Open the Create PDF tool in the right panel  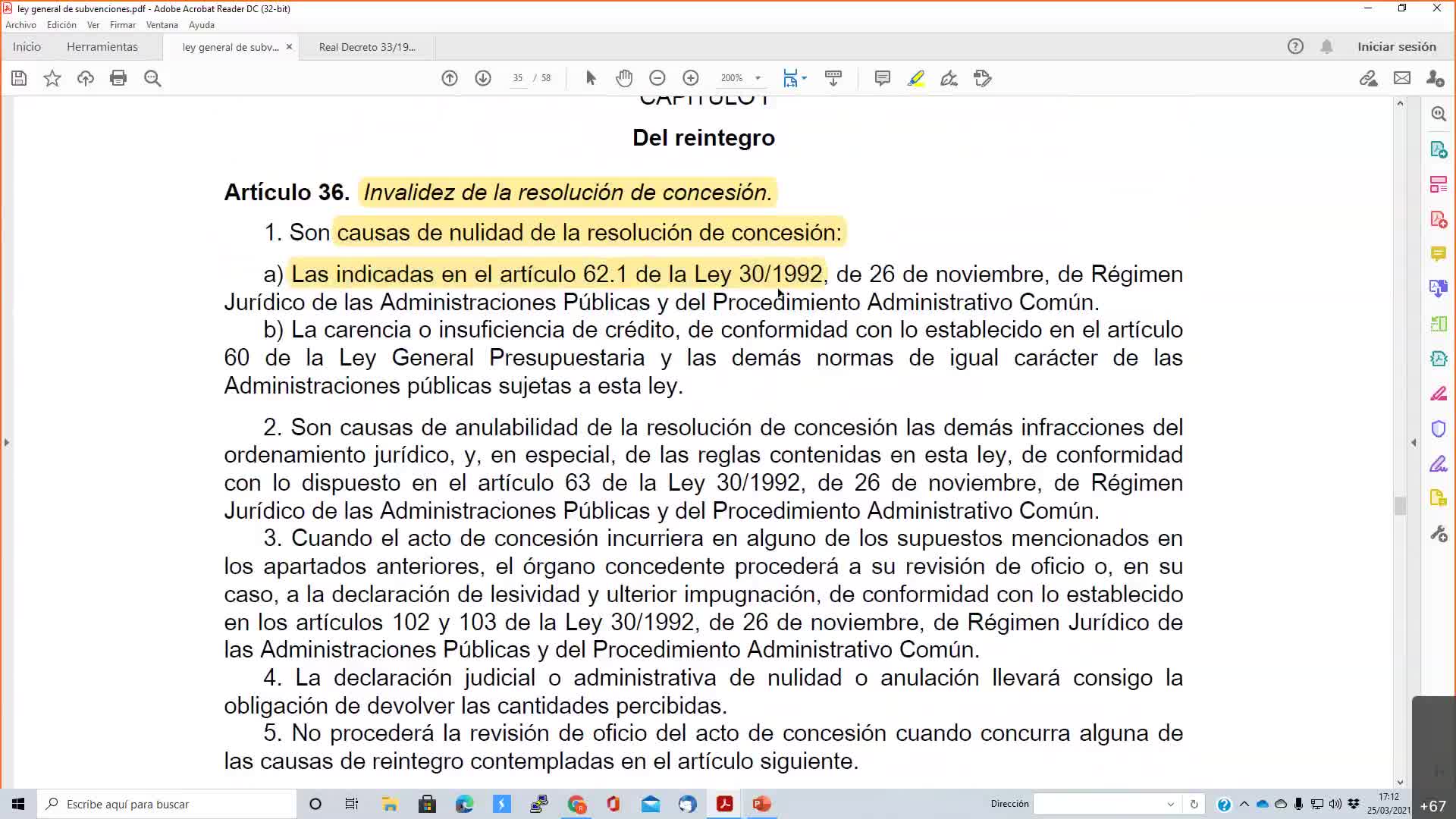pos(1439,220)
